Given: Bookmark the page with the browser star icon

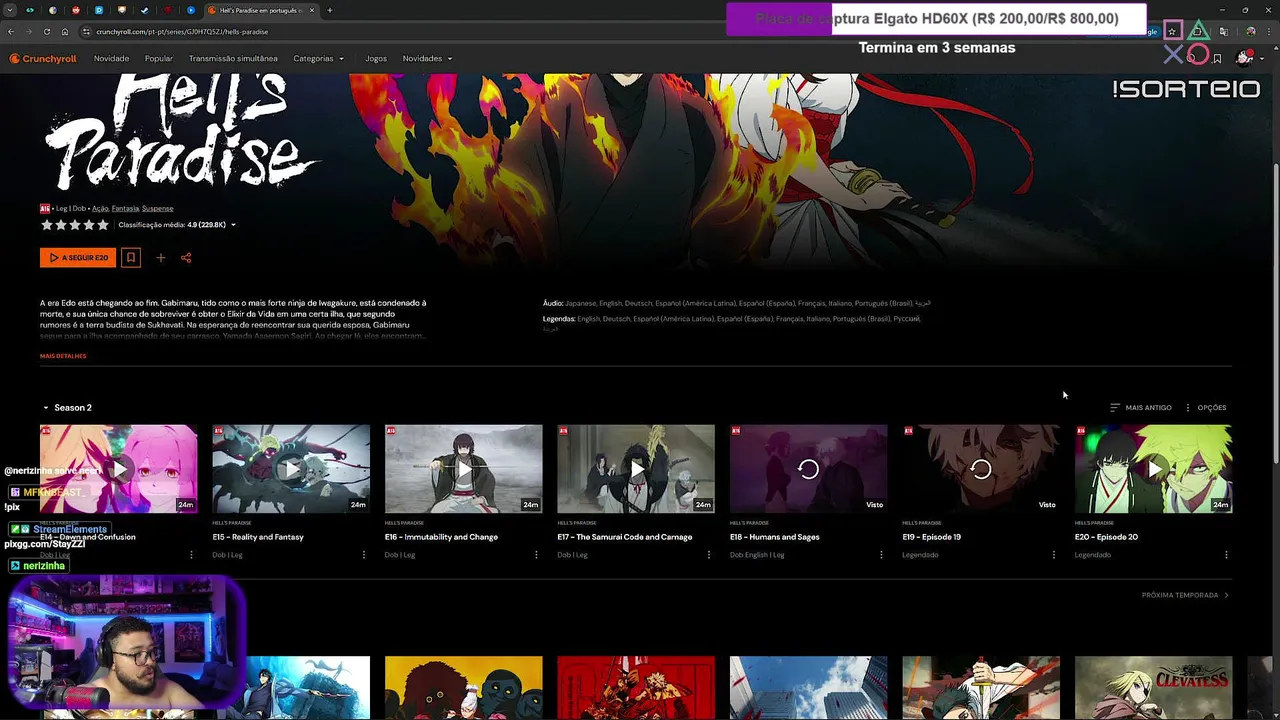Looking at the screenshot, I should [x=1172, y=32].
